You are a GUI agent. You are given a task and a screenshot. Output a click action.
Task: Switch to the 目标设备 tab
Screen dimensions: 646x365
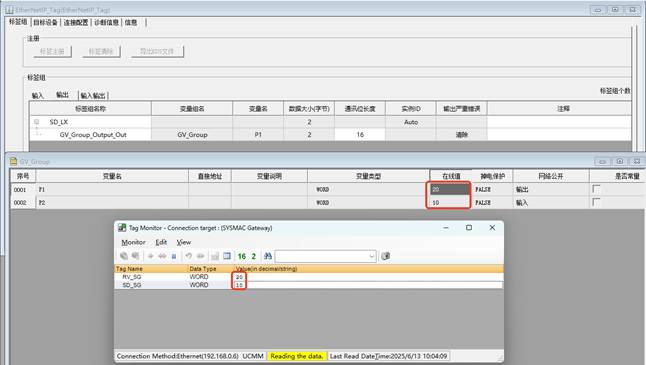click(x=45, y=22)
